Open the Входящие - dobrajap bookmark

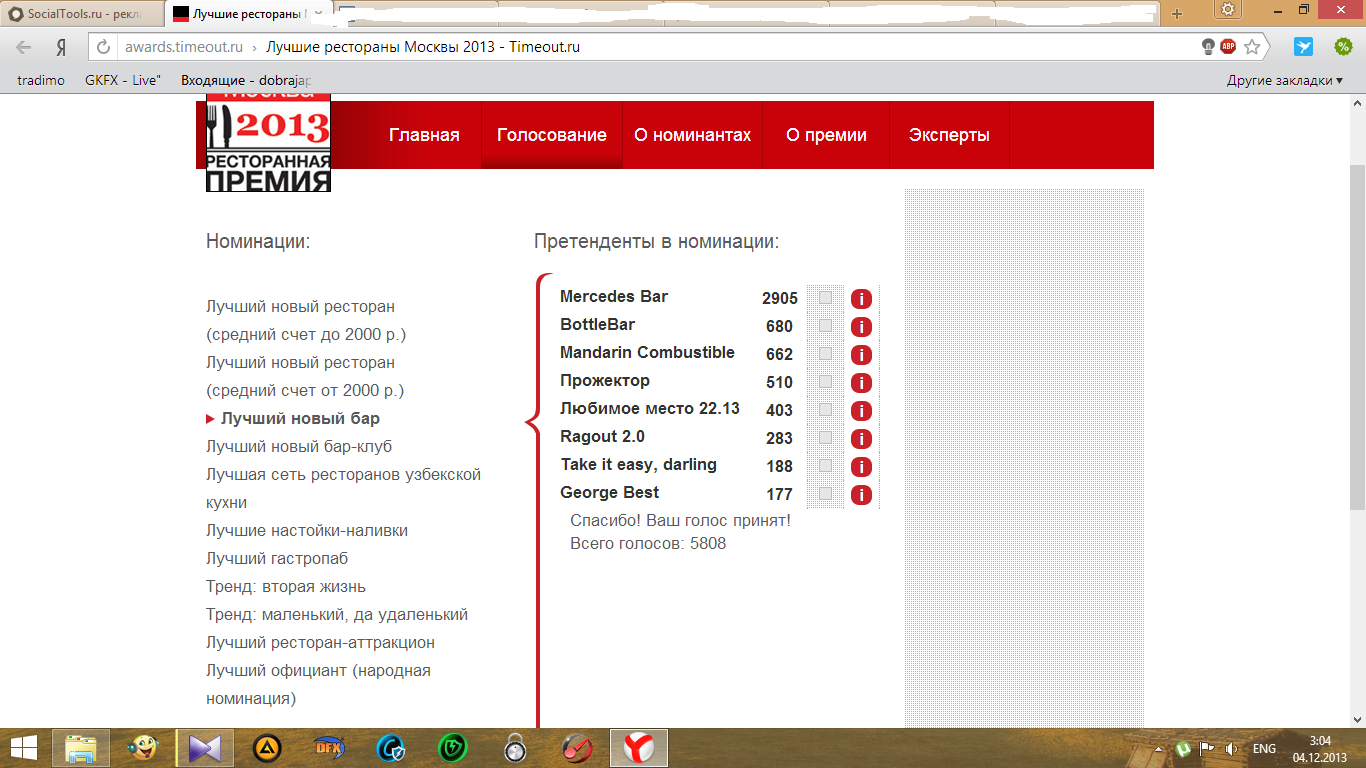click(x=246, y=80)
